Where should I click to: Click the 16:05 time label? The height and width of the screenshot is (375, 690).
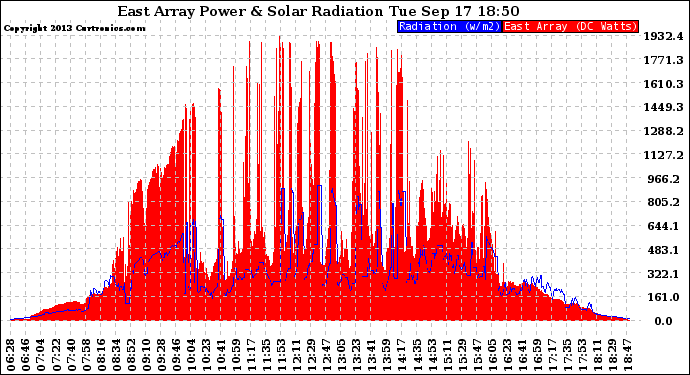coord(493,354)
